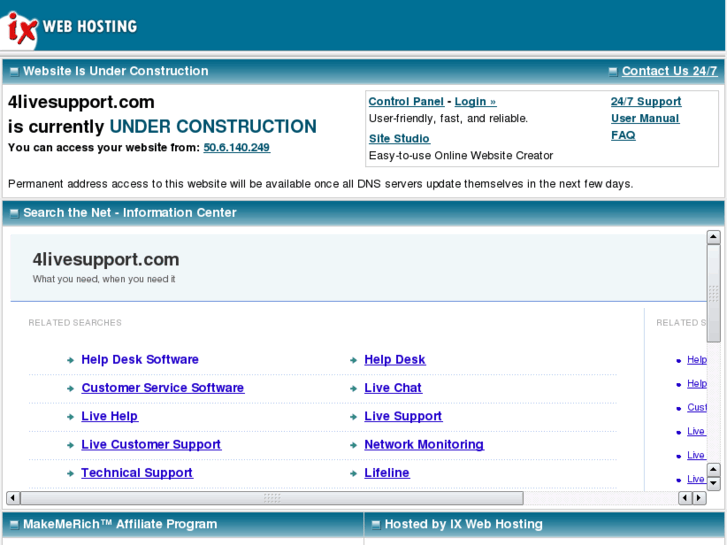Click the UNDER CONSTRUCTION text
Screen dimensions: 727x545
coord(213,126)
